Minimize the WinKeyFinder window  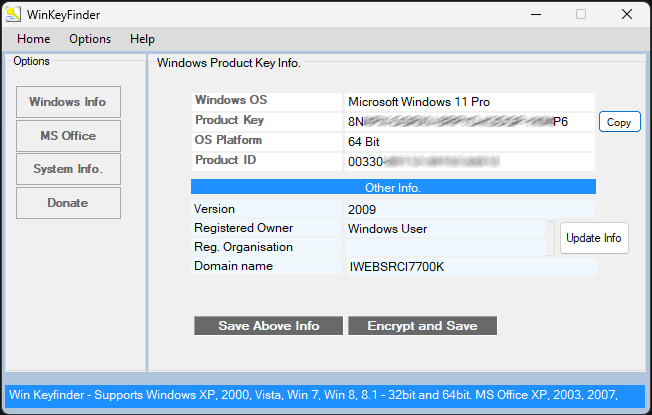click(x=536, y=15)
